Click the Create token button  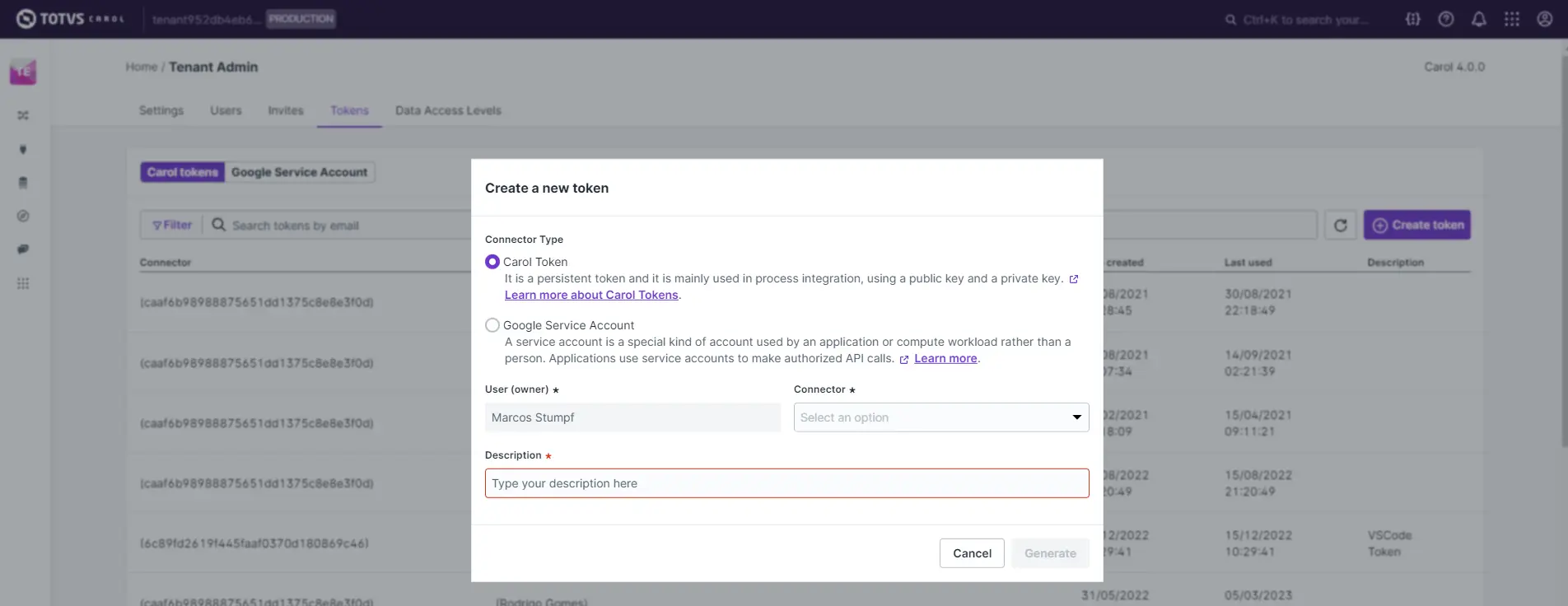tap(1416, 225)
